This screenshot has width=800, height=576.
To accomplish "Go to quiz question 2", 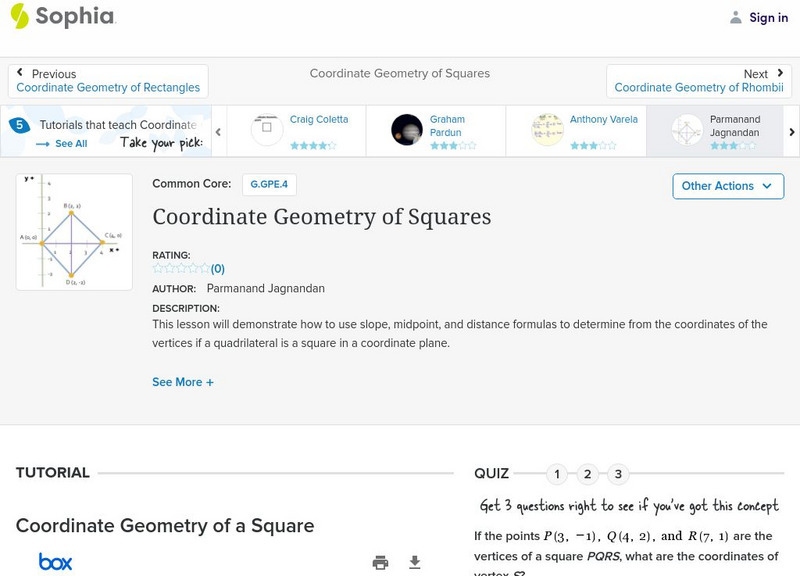I will (x=588, y=474).
